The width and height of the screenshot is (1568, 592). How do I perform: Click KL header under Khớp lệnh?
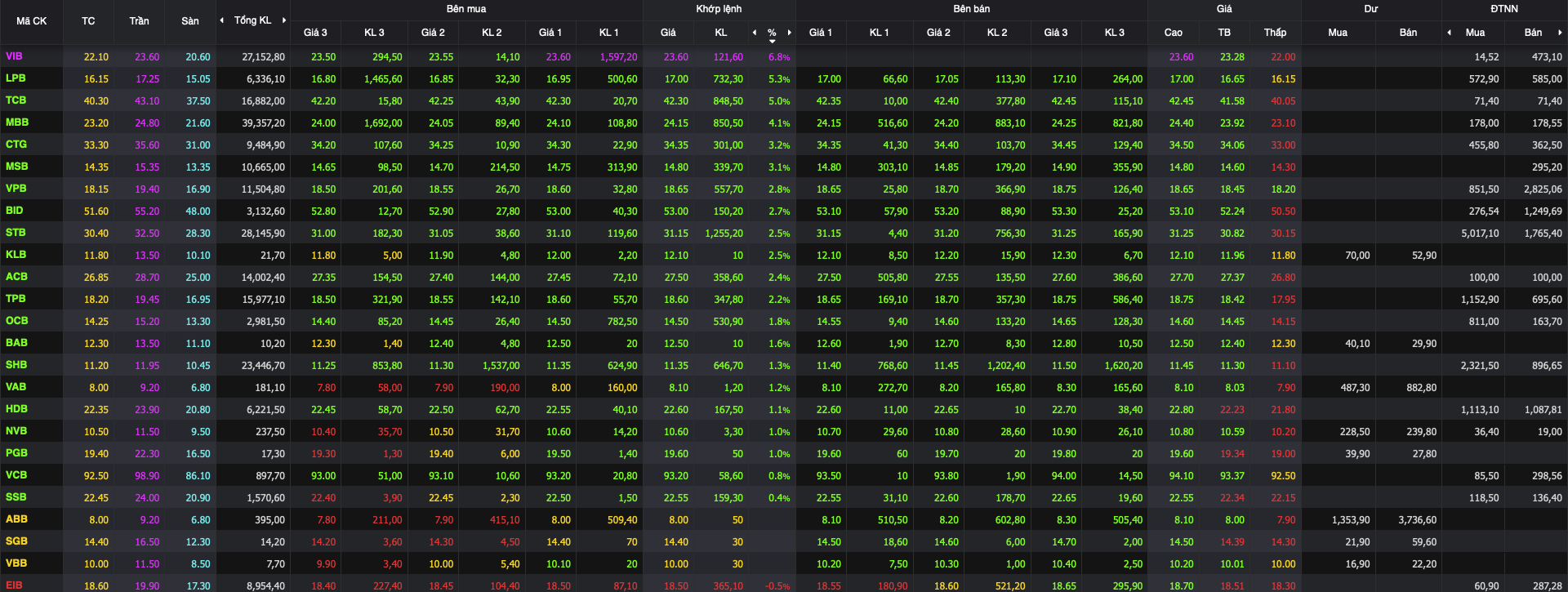720,33
